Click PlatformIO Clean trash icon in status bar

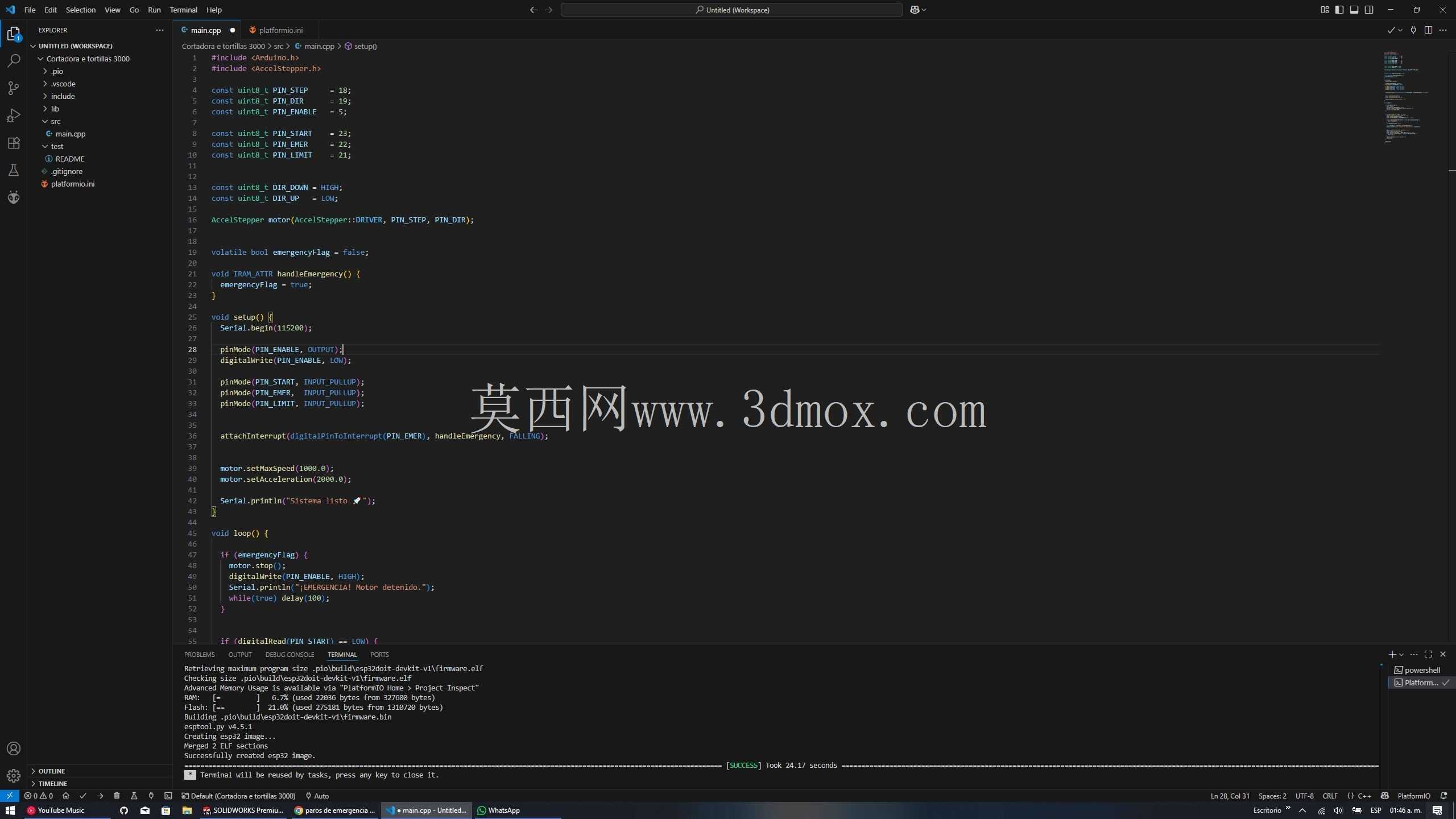pos(117,796)
